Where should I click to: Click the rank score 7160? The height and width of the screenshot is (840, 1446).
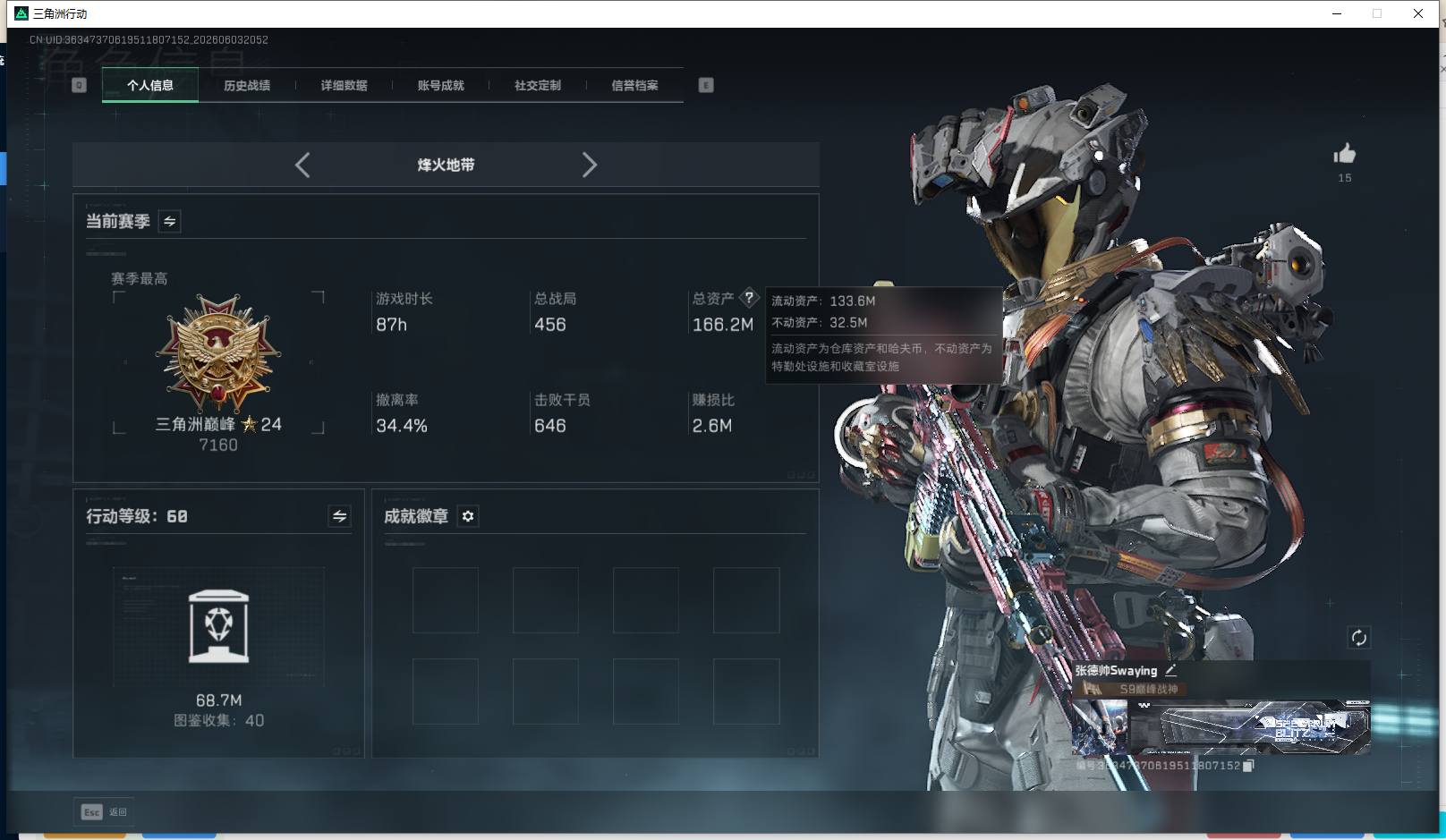tap(218, 445)
